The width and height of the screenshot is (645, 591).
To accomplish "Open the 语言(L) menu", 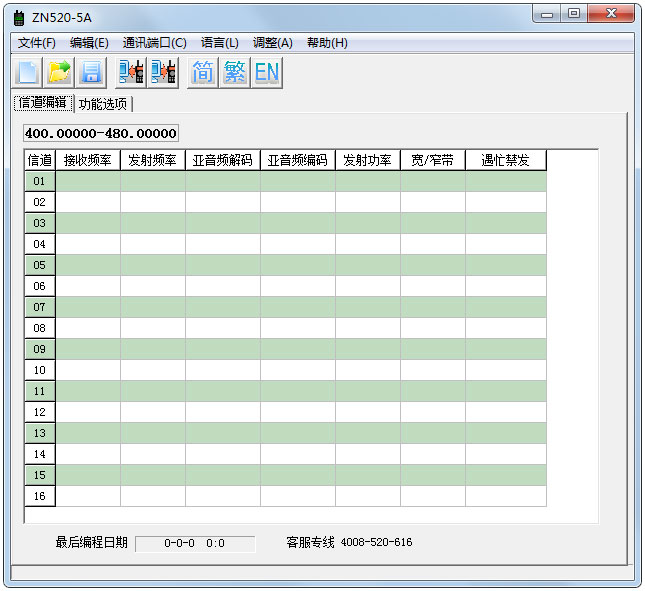I will tap(220, 43).
